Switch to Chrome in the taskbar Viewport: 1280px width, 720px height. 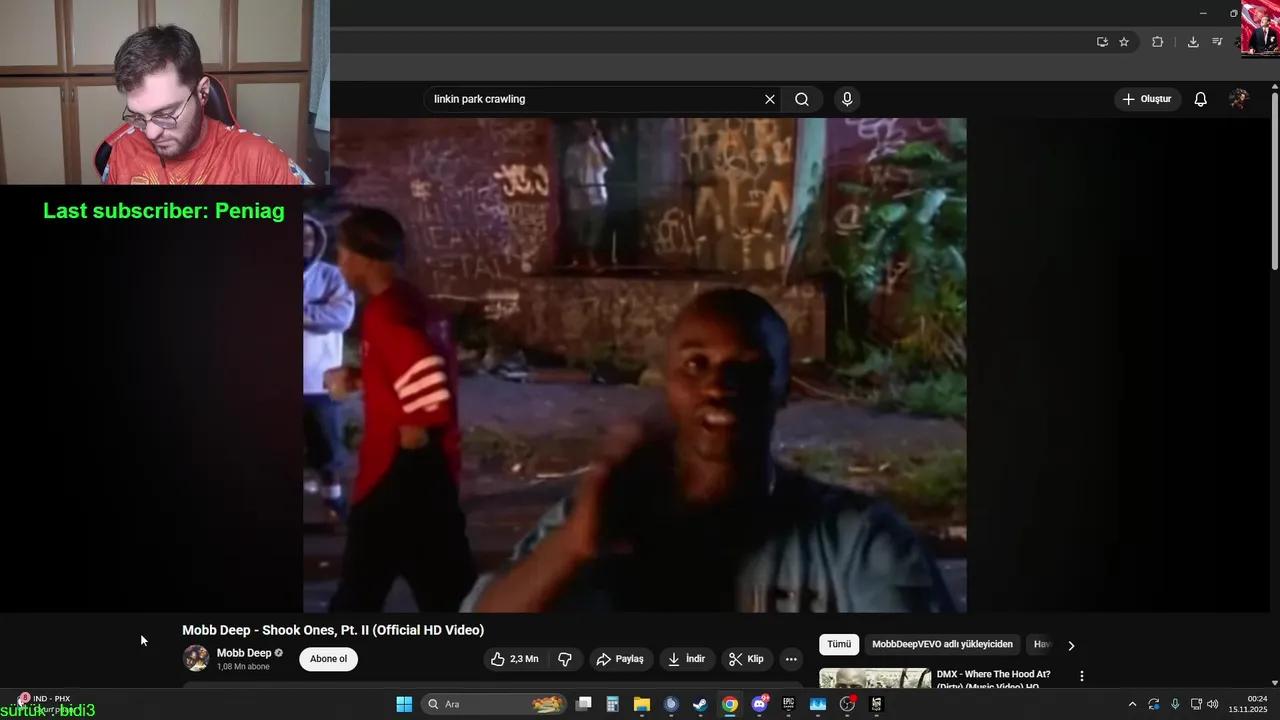pos(730,704)
